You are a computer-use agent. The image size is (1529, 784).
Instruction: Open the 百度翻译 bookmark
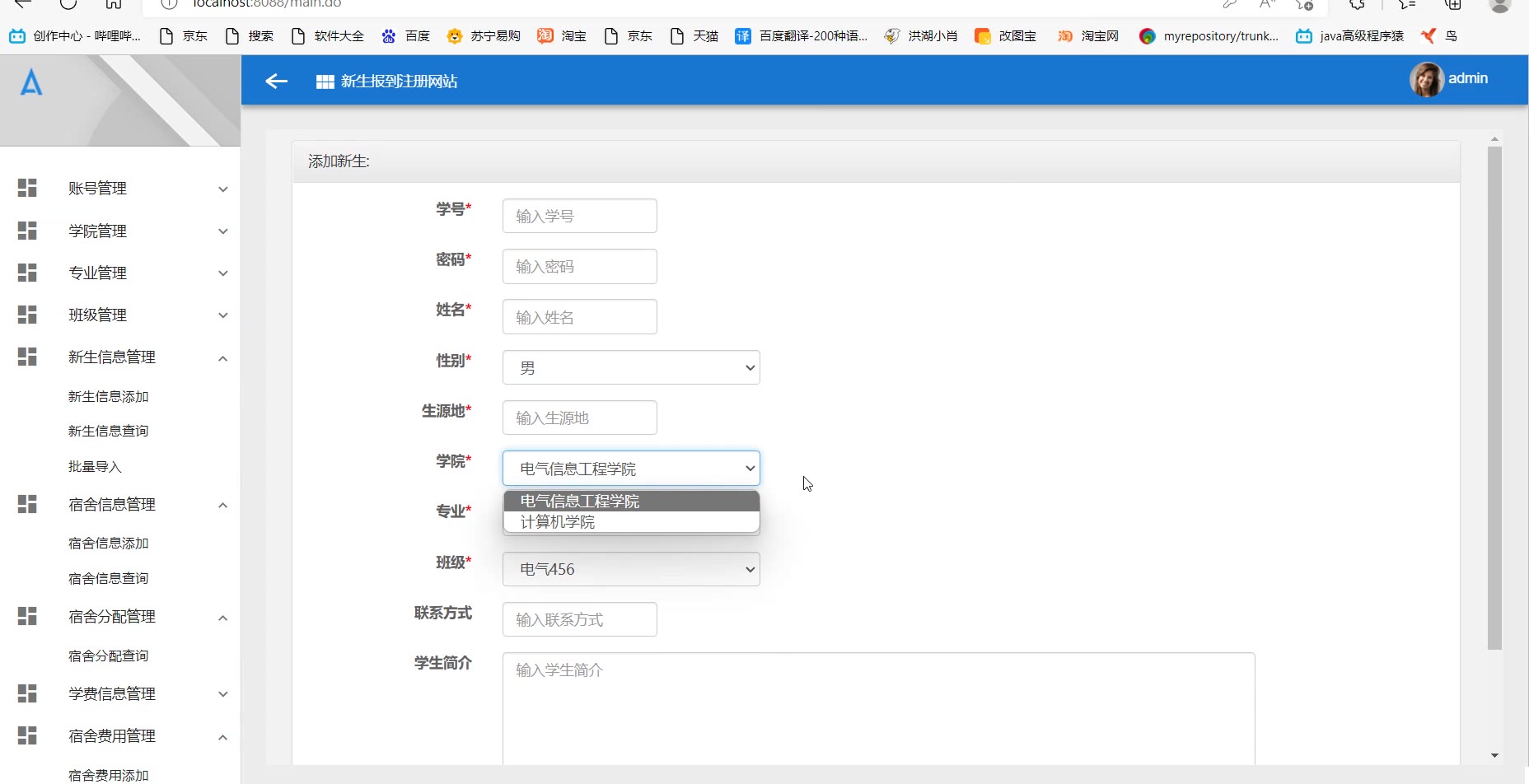click(x=802, y=36)
